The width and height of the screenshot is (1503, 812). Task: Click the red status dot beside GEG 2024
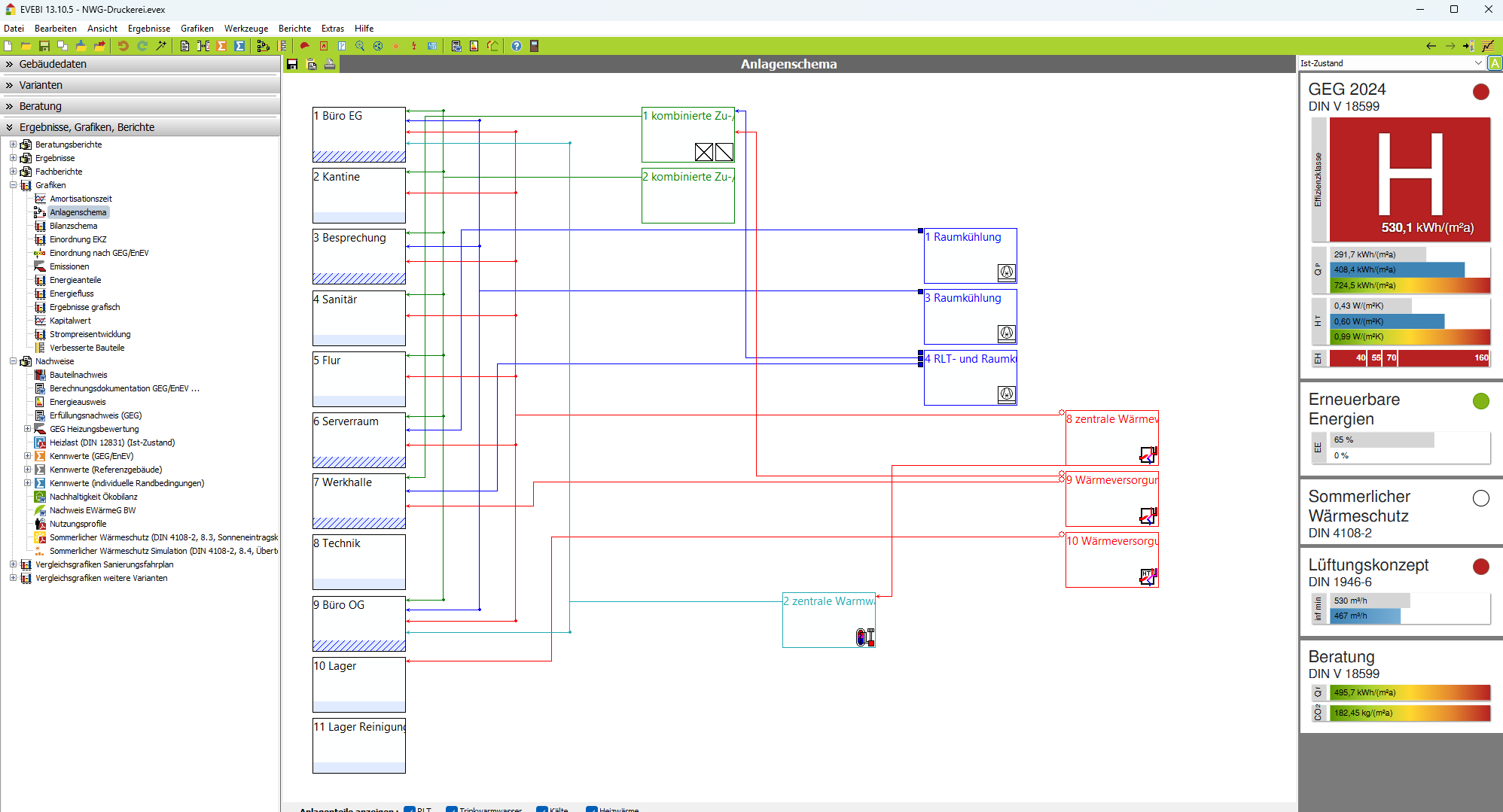point(1480,92)
